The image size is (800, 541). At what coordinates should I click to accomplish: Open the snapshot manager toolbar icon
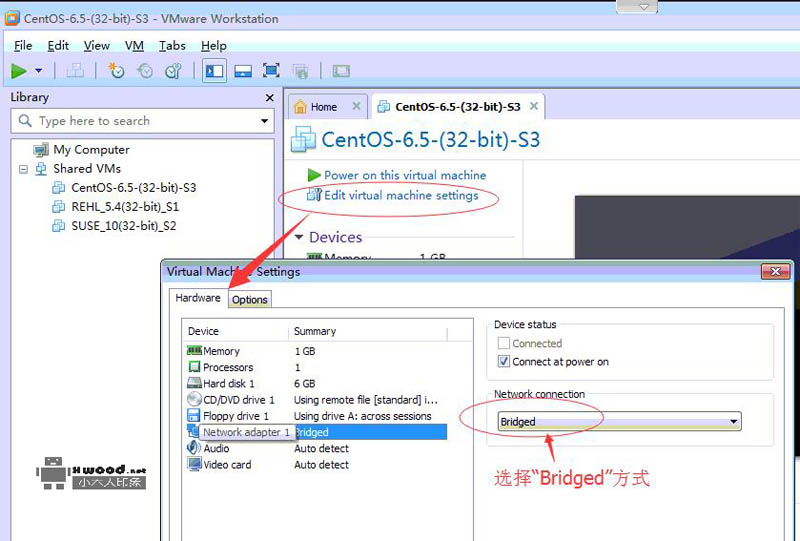[174, 71]
